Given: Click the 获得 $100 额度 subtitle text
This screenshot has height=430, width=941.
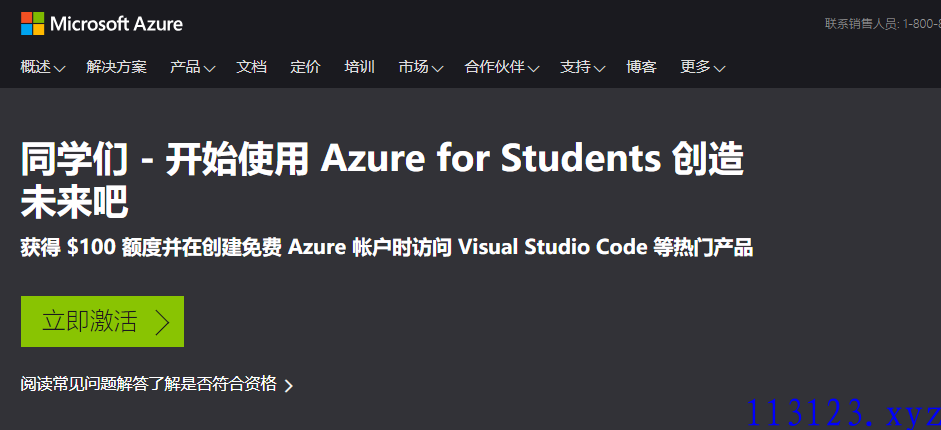Looking at the screenshot, I should pyautogui.click(x=386, y=247).
